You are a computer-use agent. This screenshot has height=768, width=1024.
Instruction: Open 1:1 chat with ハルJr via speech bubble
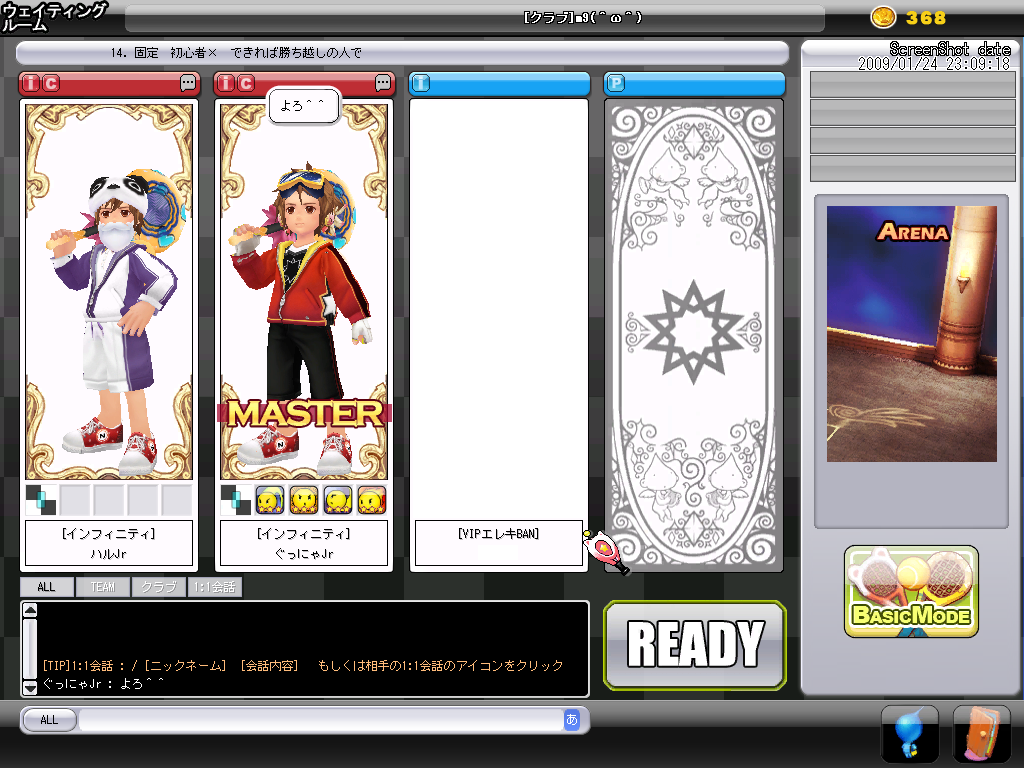pos(188,83)
